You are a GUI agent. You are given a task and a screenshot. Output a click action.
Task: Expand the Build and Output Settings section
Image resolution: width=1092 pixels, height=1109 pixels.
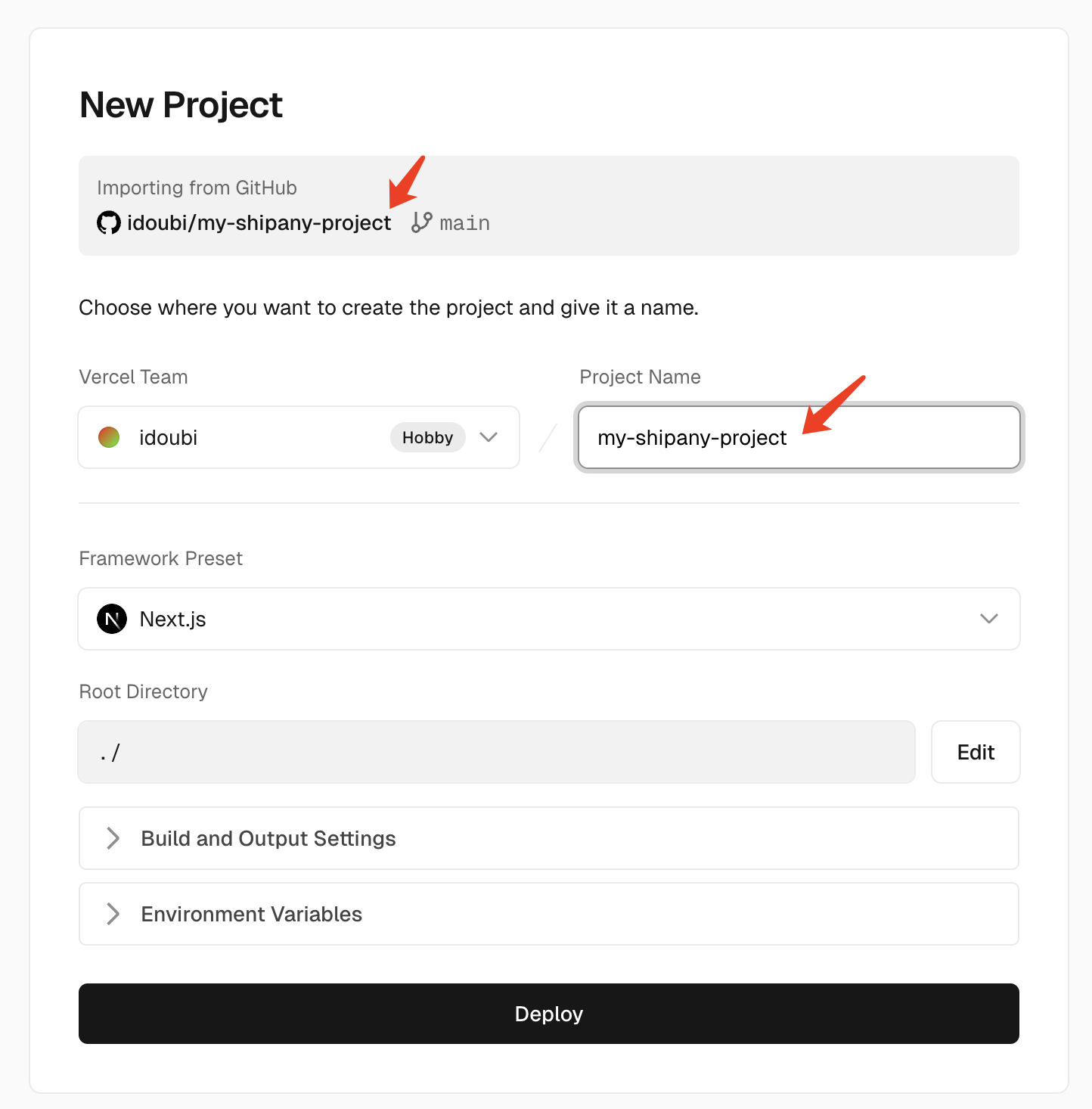click(x=549, y=838)
